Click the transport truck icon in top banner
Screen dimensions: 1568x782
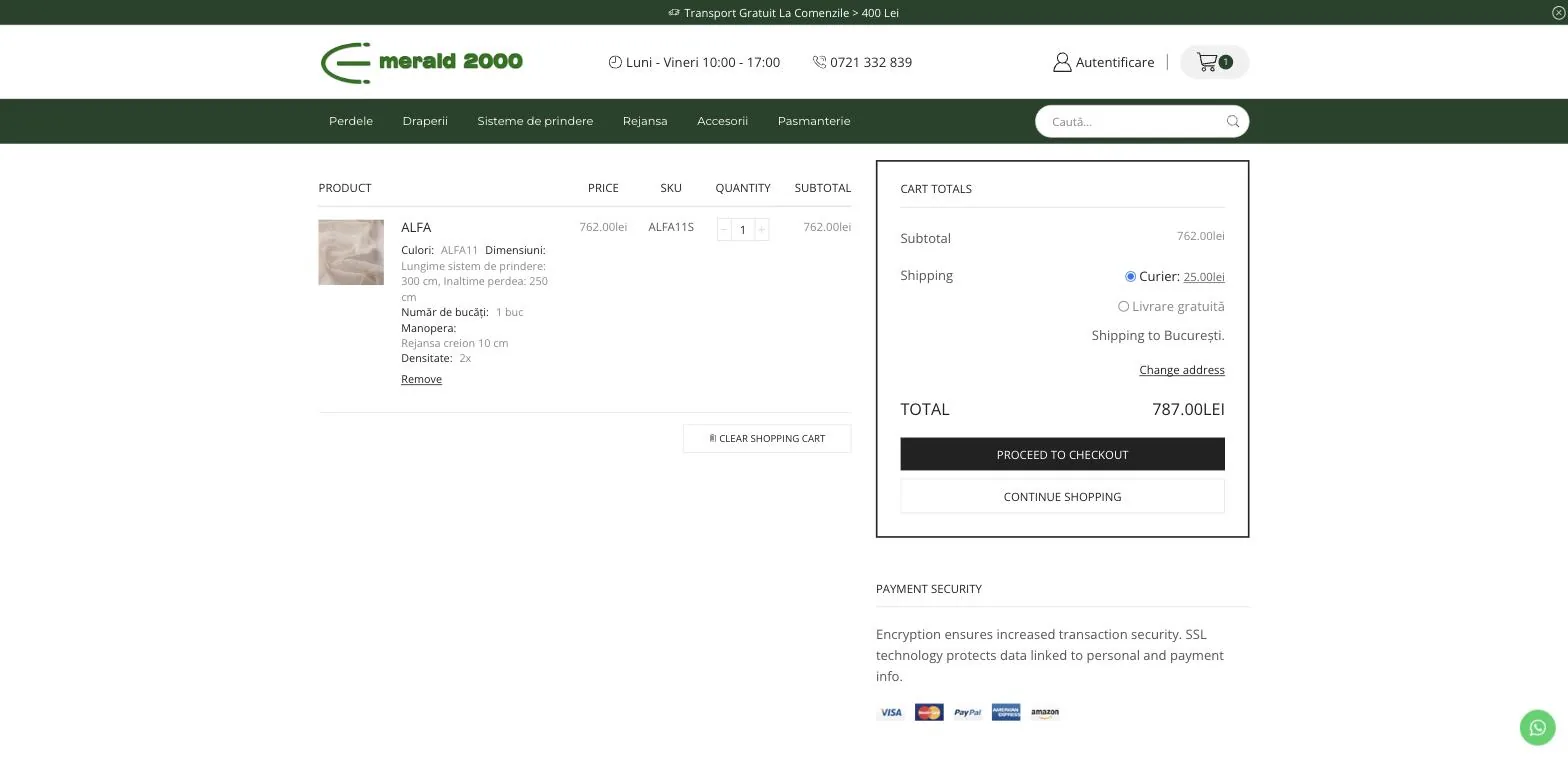674,13
